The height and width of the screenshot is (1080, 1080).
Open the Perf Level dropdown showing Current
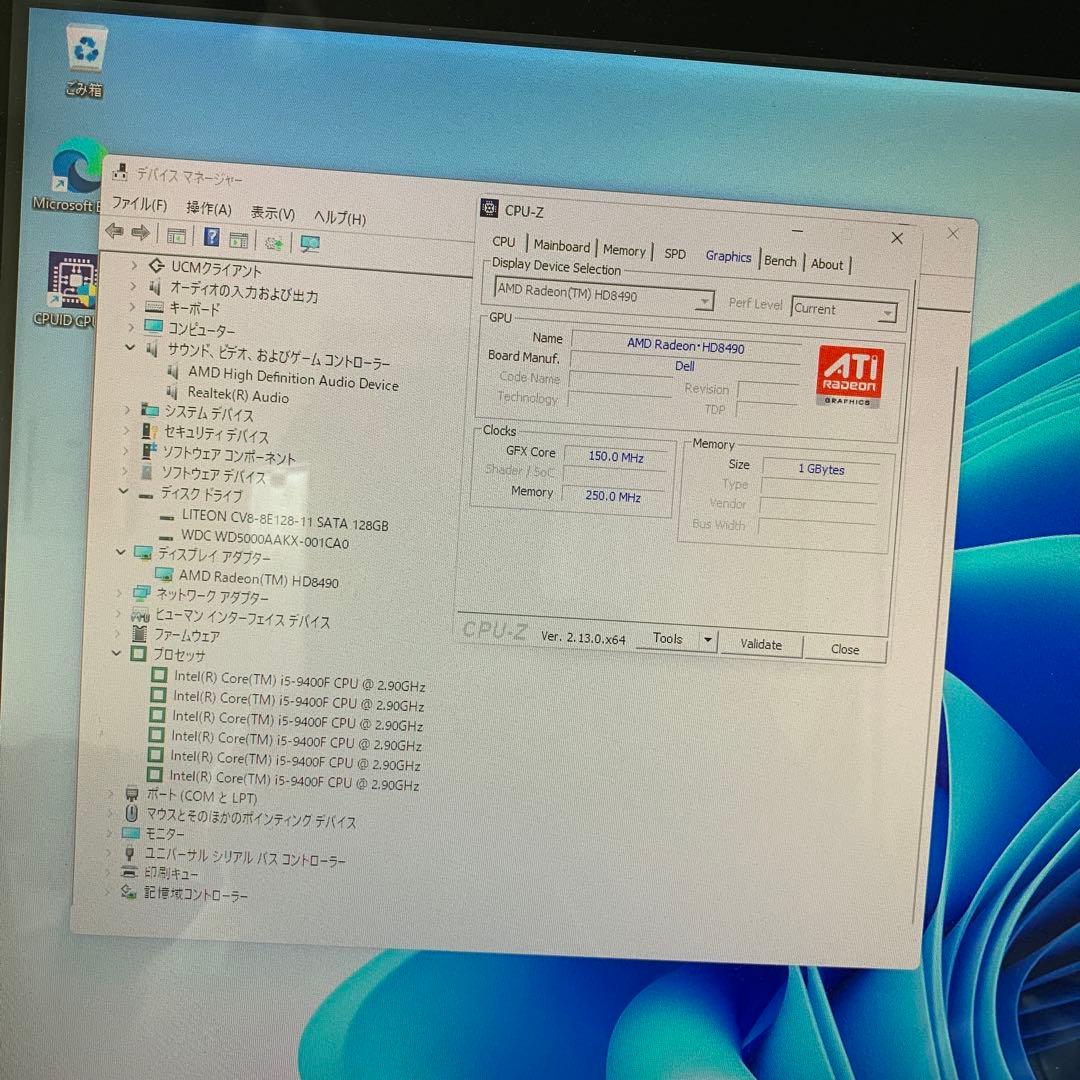(x=886, y=311)
